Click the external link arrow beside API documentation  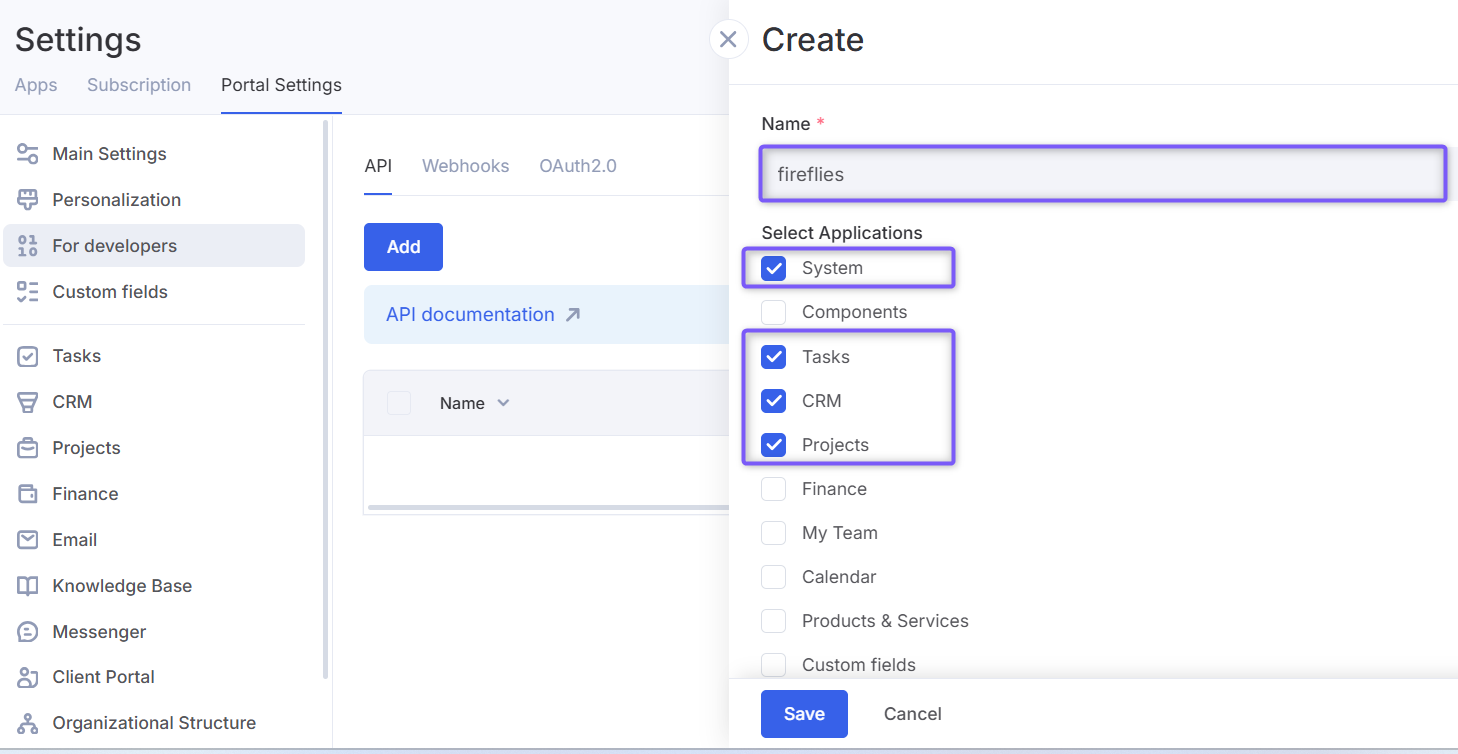(x=573, y=314)
